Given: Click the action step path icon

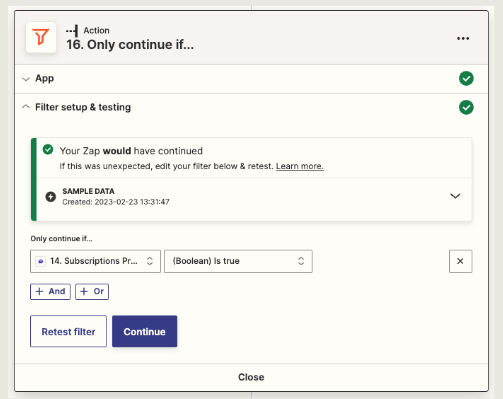Looking at the screenshot, I should coord(72,31).
